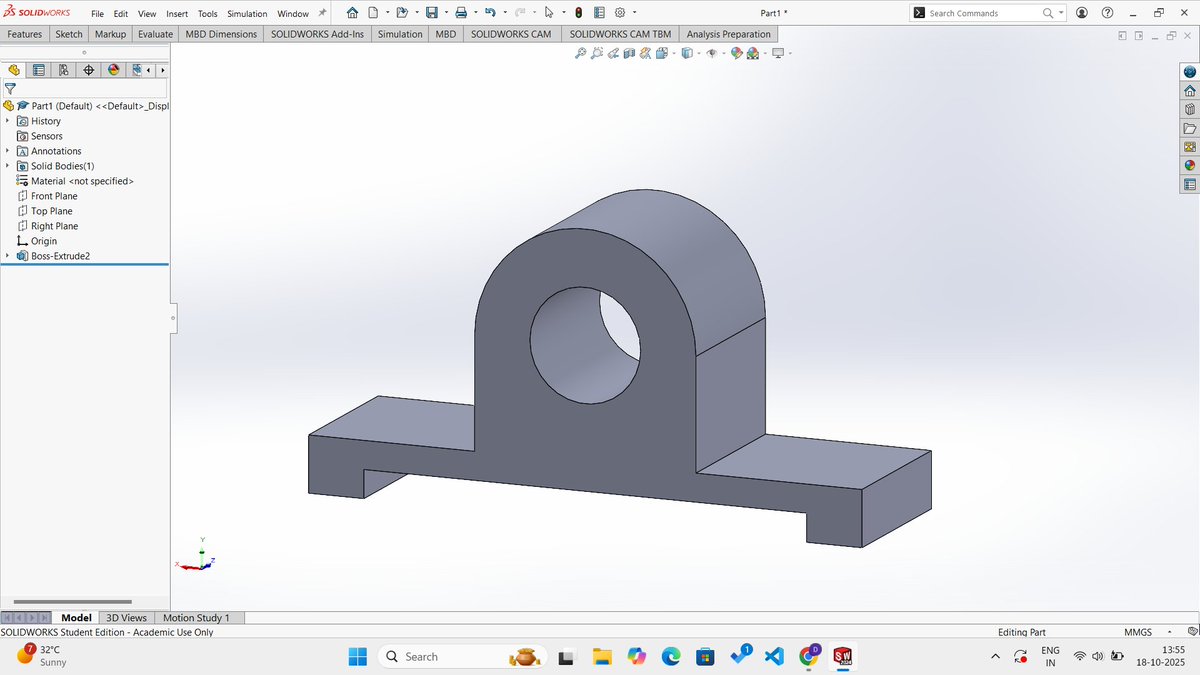Click the Rebuild traffic light icon
This screenshot has width=1200, height=675.
[578, 13]
